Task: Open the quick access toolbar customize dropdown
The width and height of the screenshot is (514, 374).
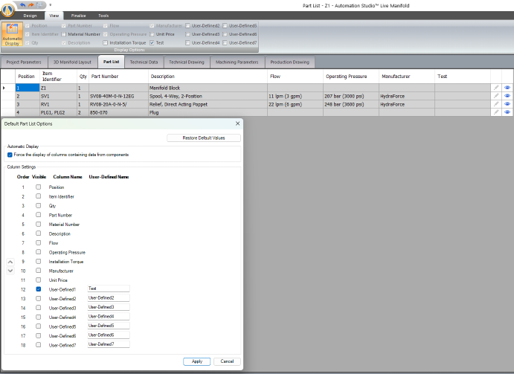Action: point(50,5)
